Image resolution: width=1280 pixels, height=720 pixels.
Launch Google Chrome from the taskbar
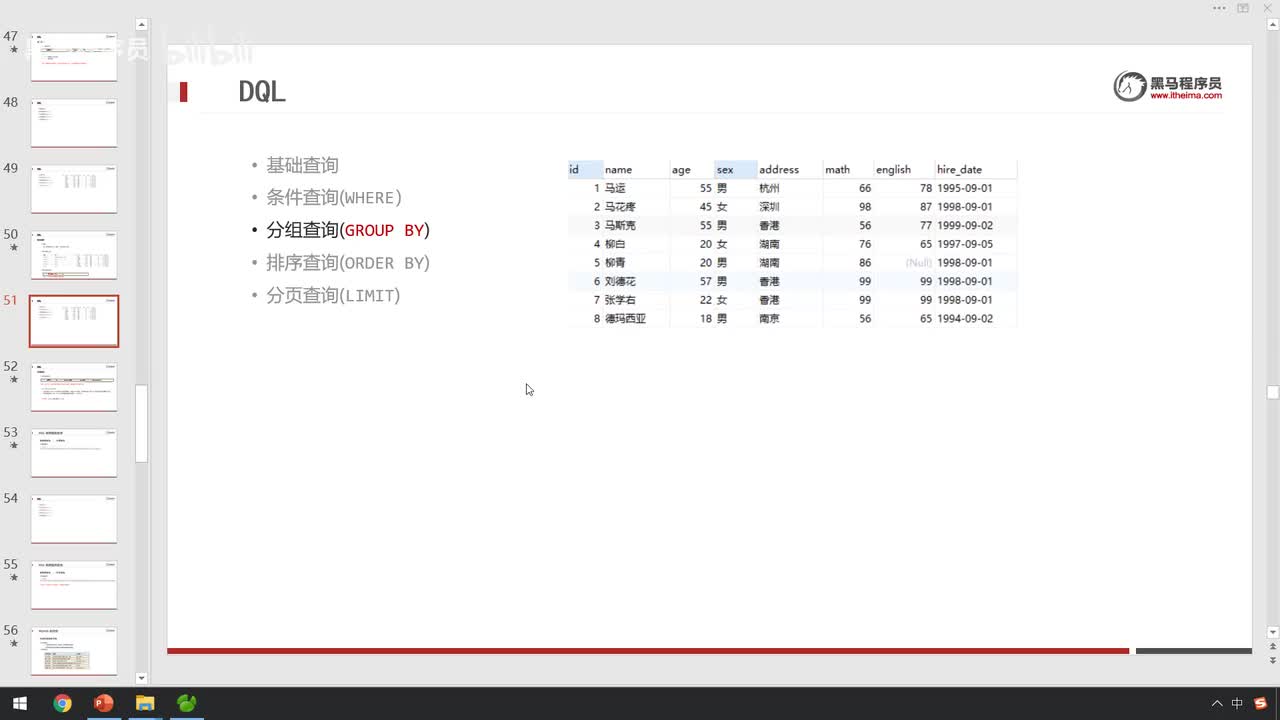point(62,703)
